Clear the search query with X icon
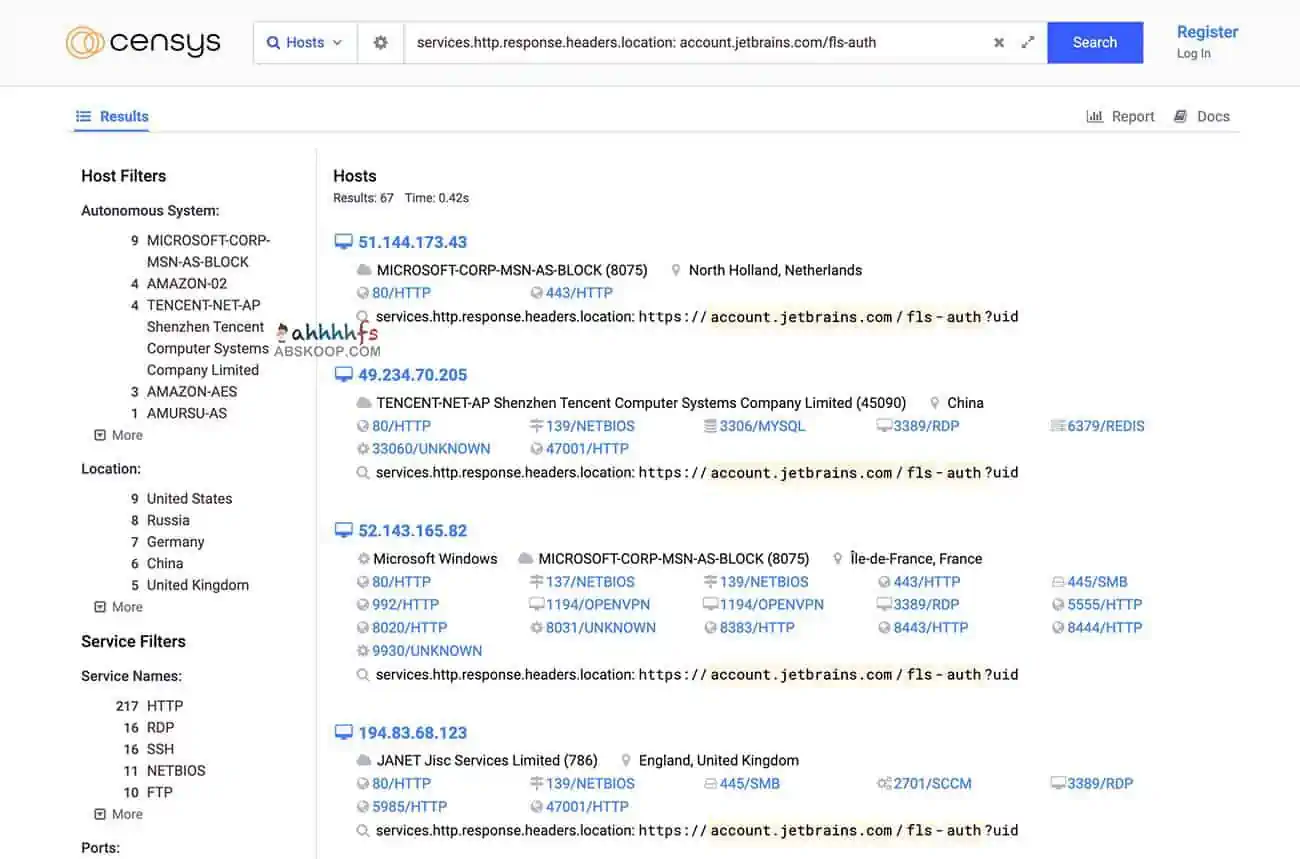 [998, 43]
